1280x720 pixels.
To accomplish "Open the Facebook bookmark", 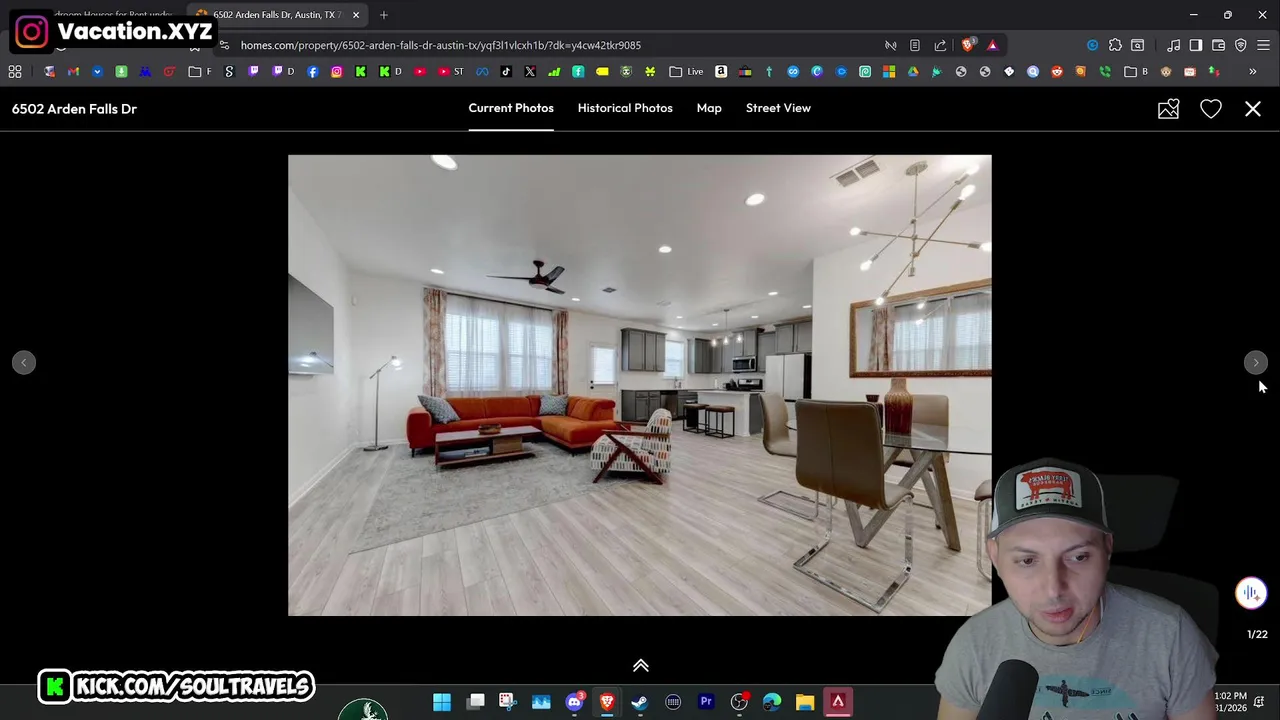I will 313,72.
